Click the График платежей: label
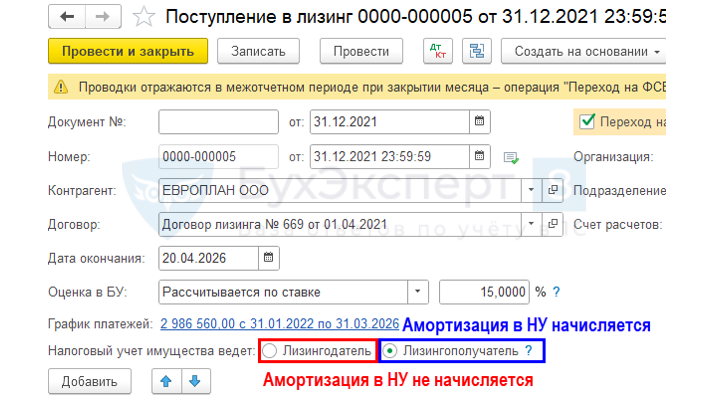 click(100, 324)
